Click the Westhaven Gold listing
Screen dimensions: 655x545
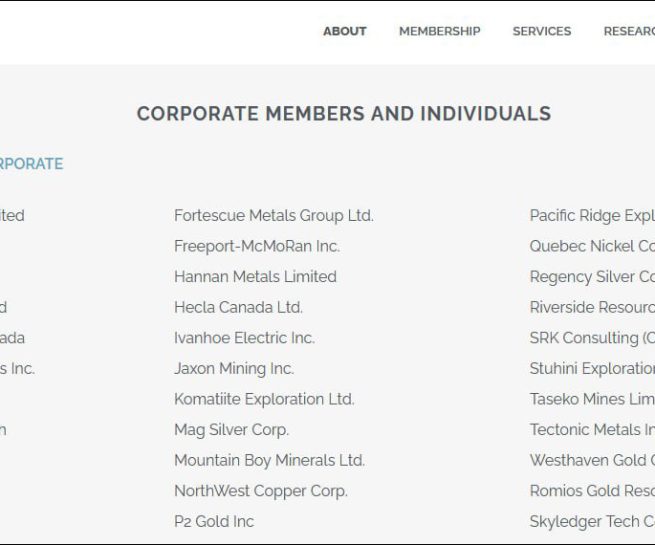coord(592,460)
